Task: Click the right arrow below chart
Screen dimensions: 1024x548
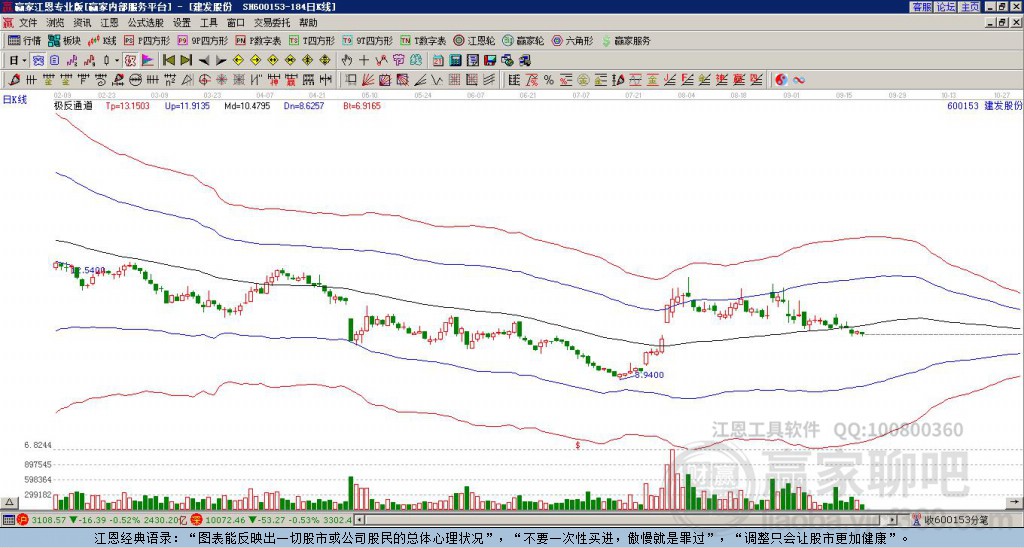Action: coord(1014,503)
